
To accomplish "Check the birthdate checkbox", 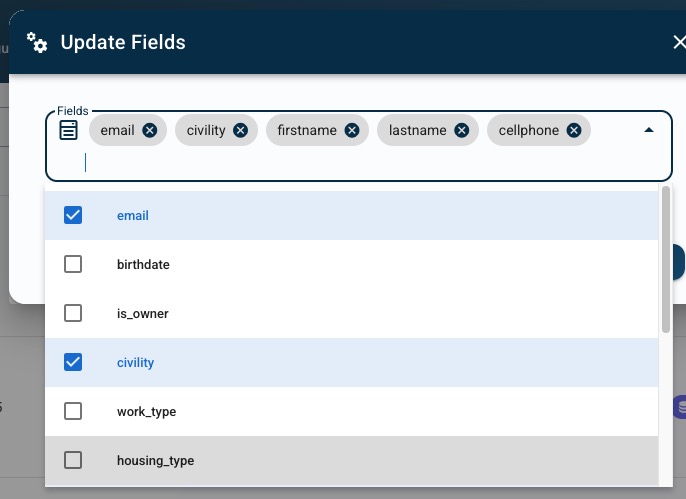I will point(73,264).
